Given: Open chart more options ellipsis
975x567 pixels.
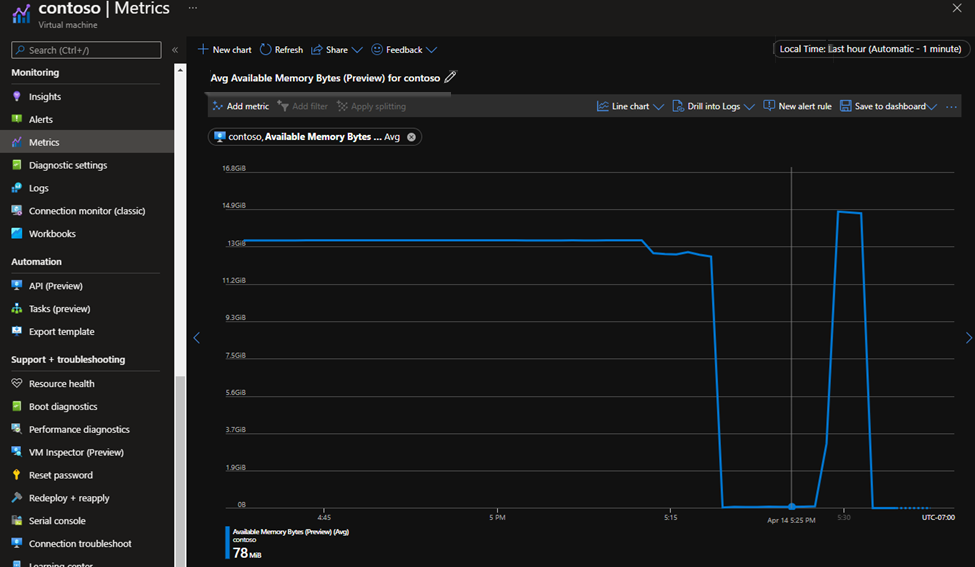Looking at the screenshot, I should [x=951, y=107].
